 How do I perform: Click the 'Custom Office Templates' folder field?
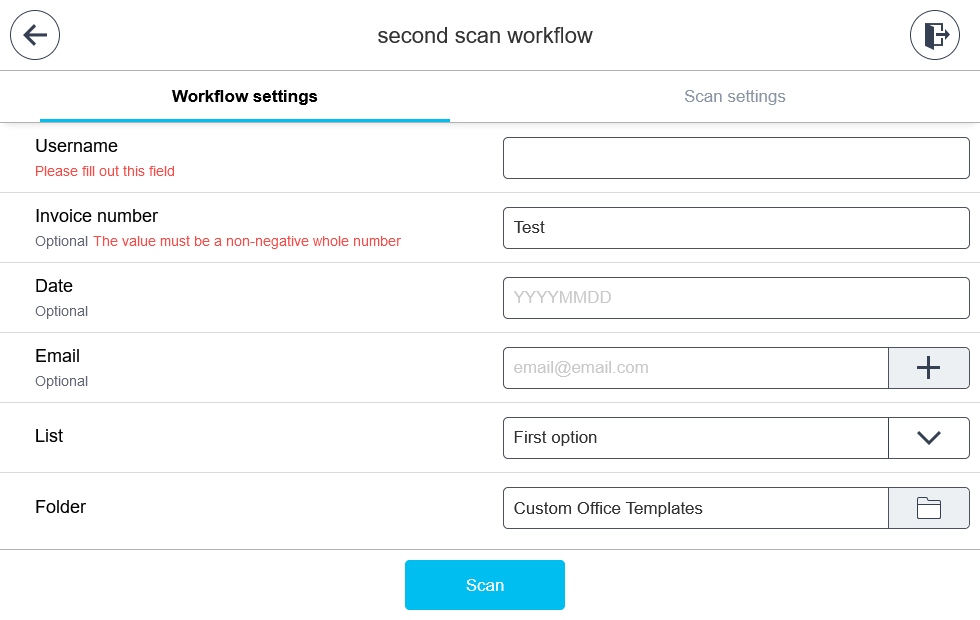click(x=695, y=508)
